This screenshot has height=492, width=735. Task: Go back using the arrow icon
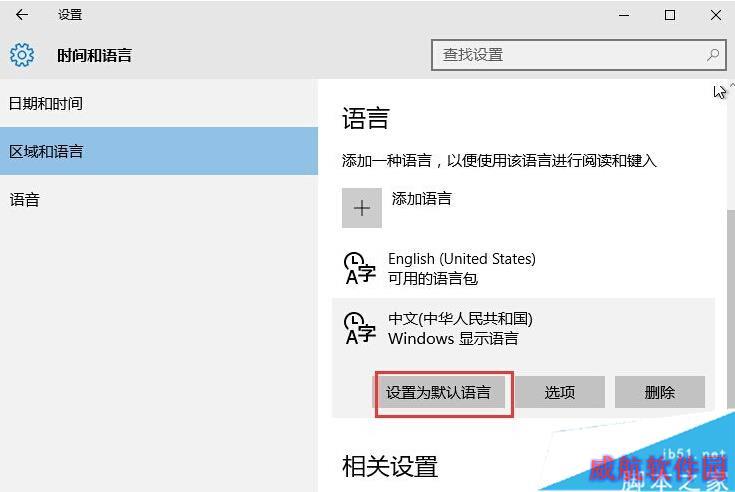click(x=22, y=15)
